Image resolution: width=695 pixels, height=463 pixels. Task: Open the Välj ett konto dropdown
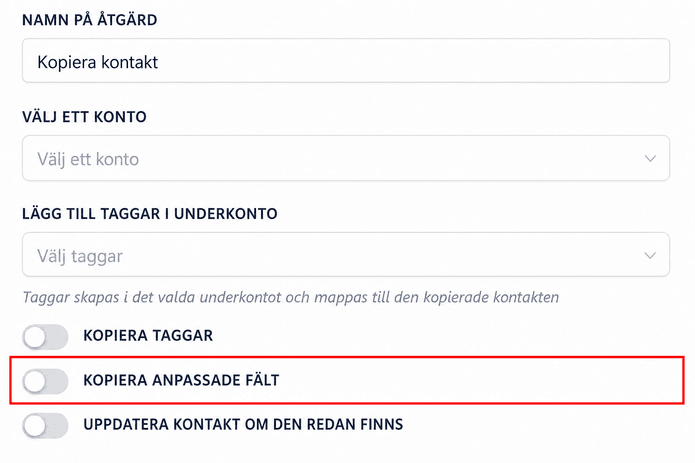pos(346,158)
